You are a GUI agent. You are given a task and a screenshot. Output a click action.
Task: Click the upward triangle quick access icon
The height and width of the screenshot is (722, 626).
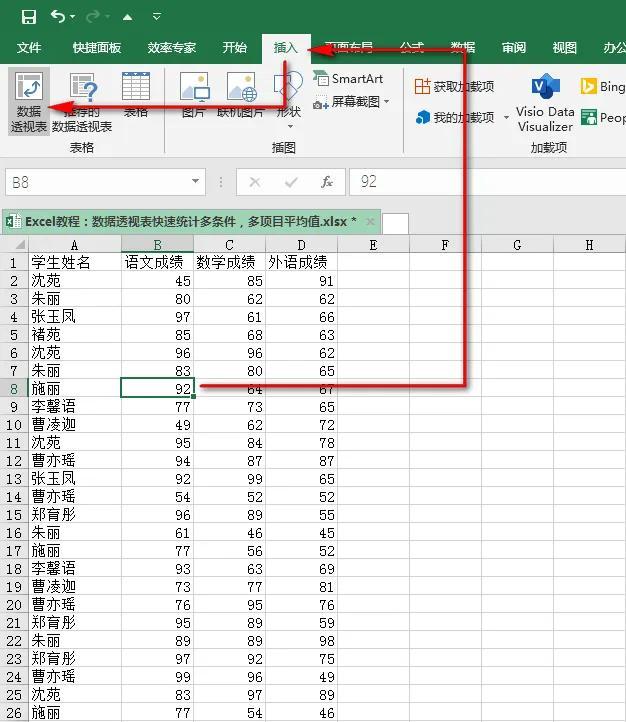tap(128, 17)
